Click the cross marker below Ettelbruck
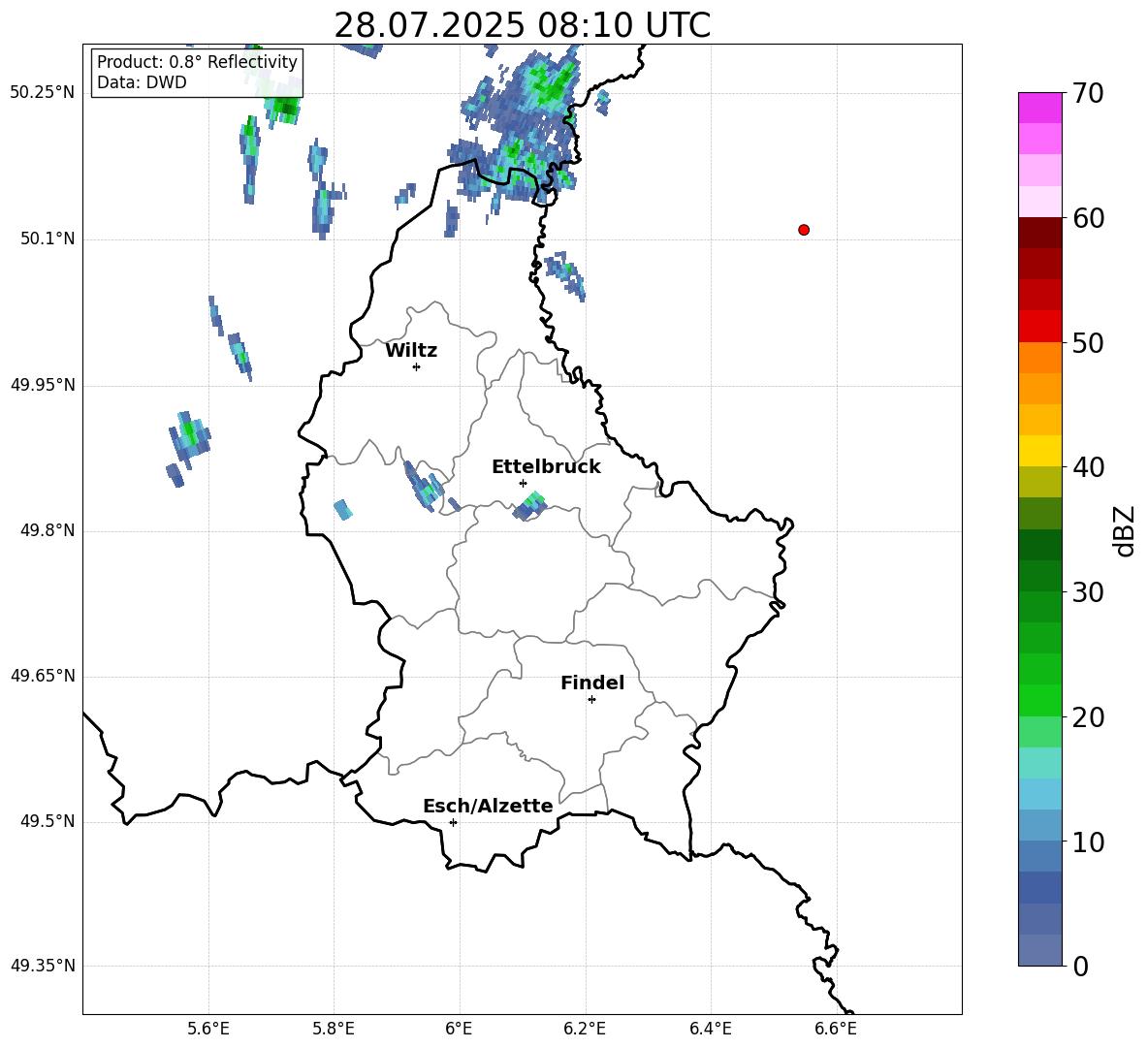The image size is (1148, 1048). 523,483
